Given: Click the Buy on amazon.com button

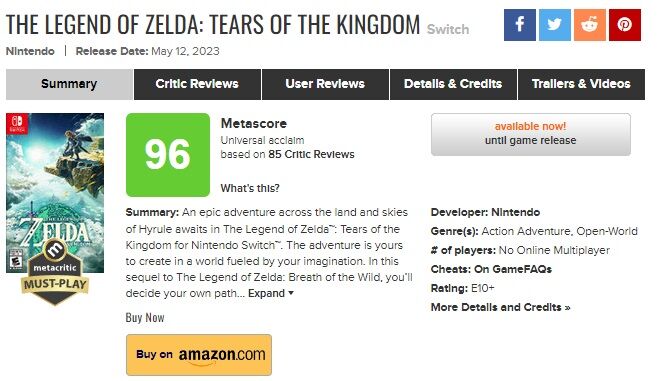Looking at the screenshot, I should [199, 355].
